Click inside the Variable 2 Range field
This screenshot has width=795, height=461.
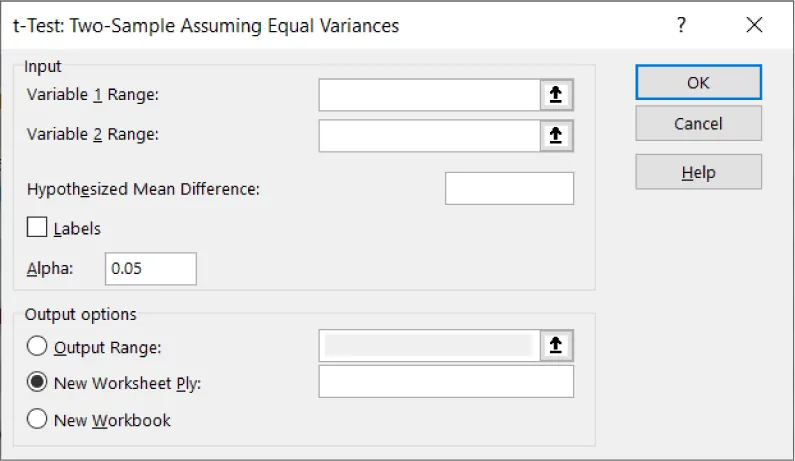(430, 135)
